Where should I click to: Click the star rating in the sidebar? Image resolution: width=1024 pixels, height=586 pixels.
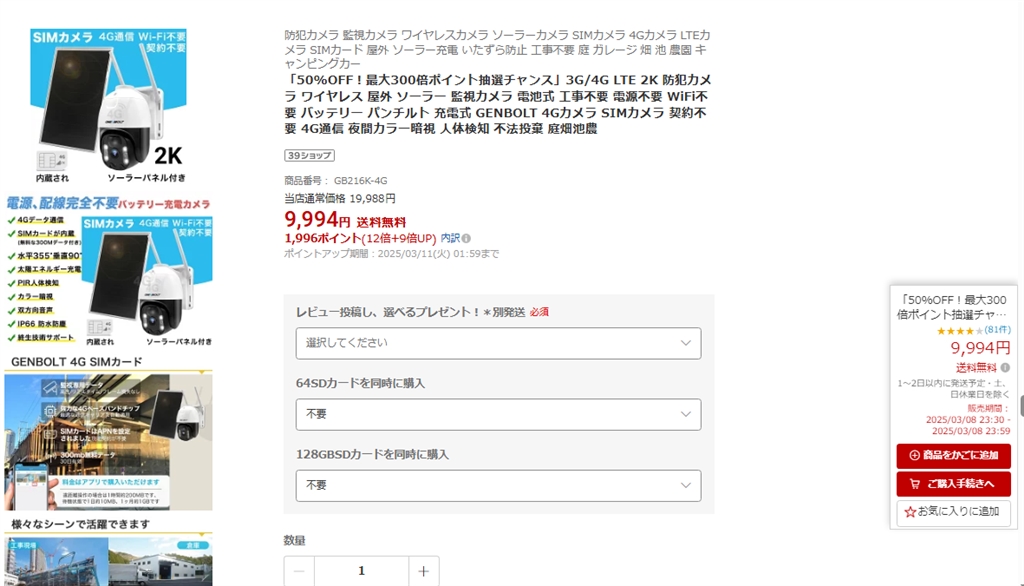959,330
